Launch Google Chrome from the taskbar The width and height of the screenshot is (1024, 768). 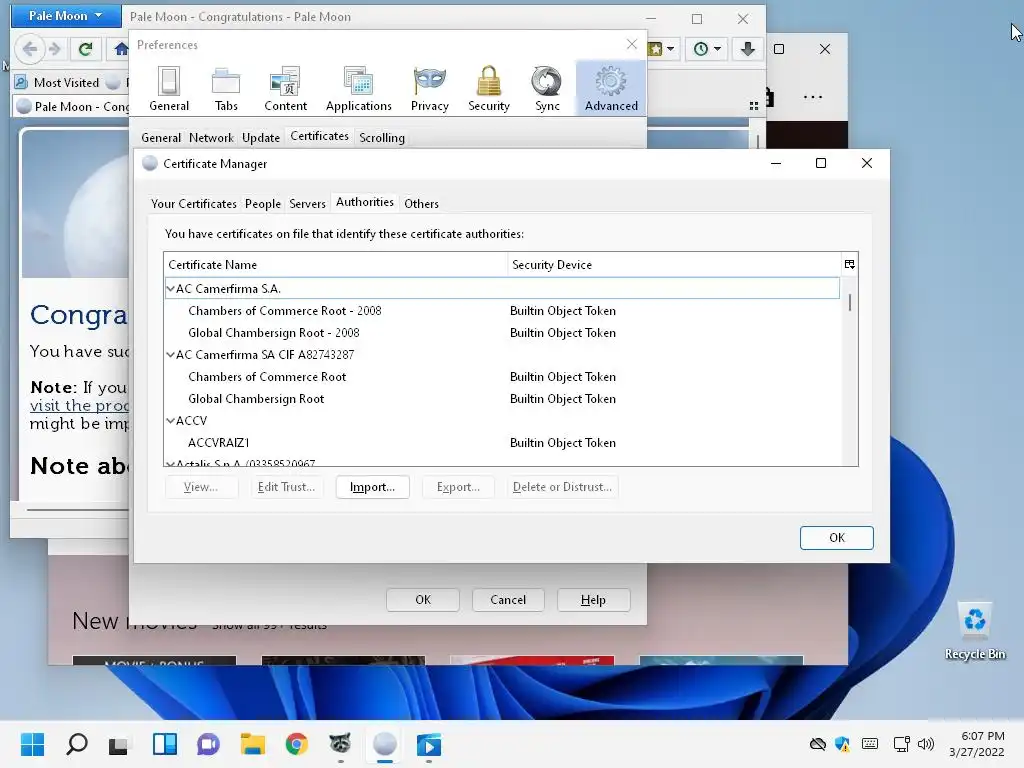tap(296, 744)
